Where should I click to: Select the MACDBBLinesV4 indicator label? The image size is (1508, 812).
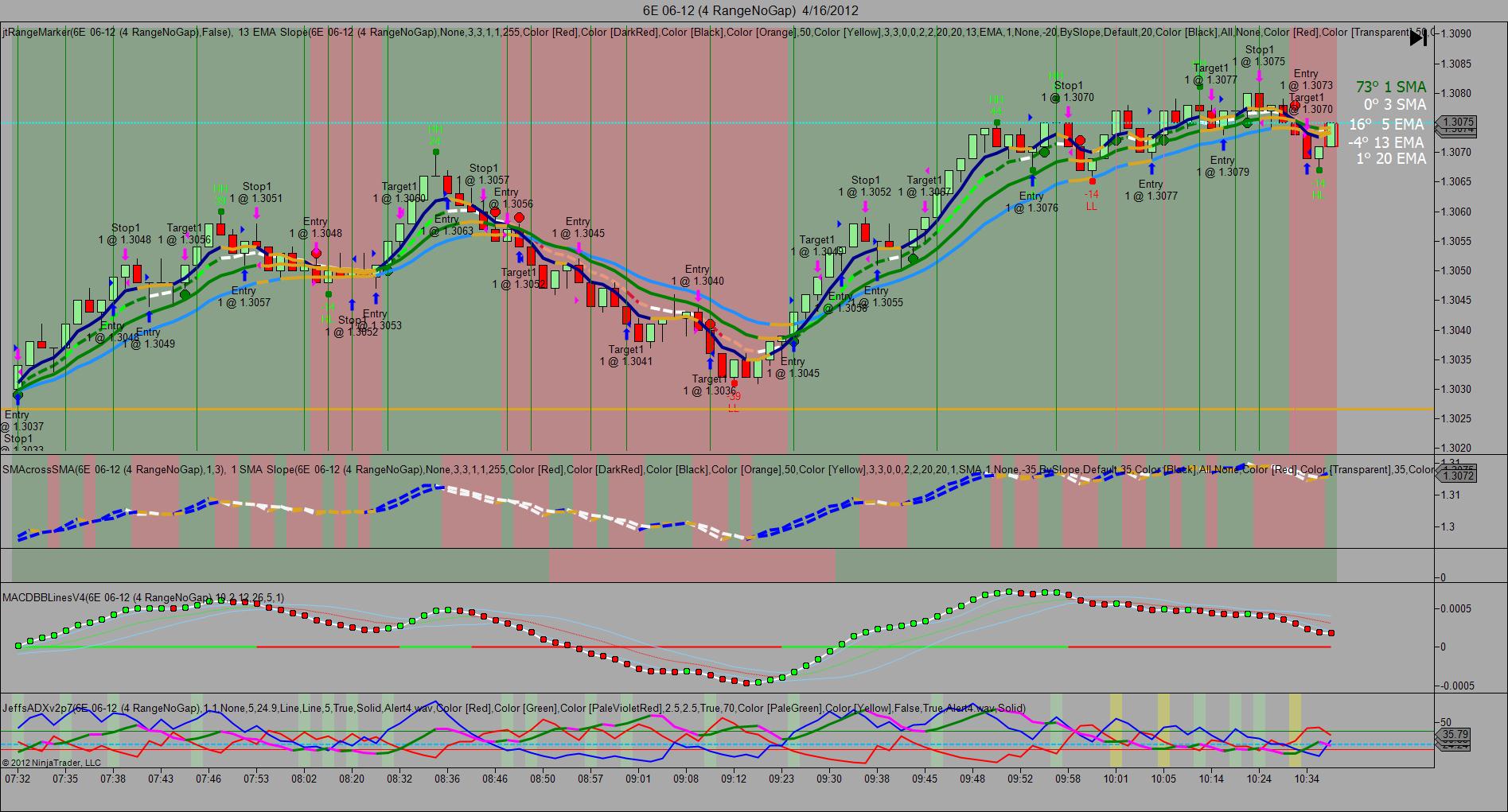(143, 597)
